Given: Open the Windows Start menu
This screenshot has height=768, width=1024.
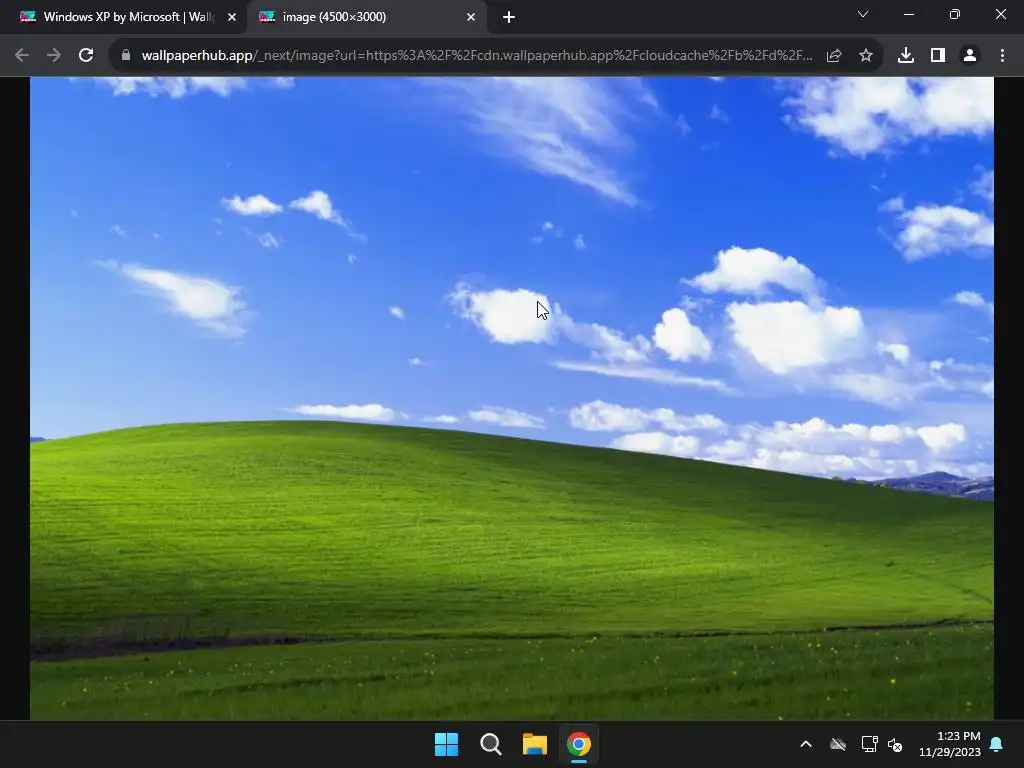Looking at the screenshot, I should pyautogui.click(x=447, y=744).
